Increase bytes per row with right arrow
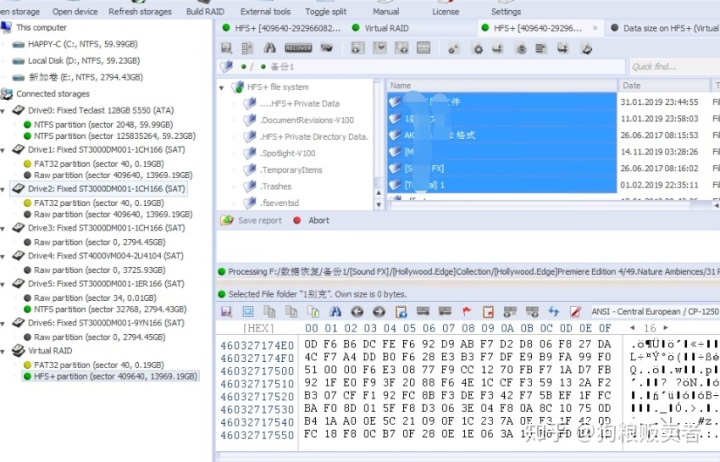The image size is (720, 462). tap(666, 328)
